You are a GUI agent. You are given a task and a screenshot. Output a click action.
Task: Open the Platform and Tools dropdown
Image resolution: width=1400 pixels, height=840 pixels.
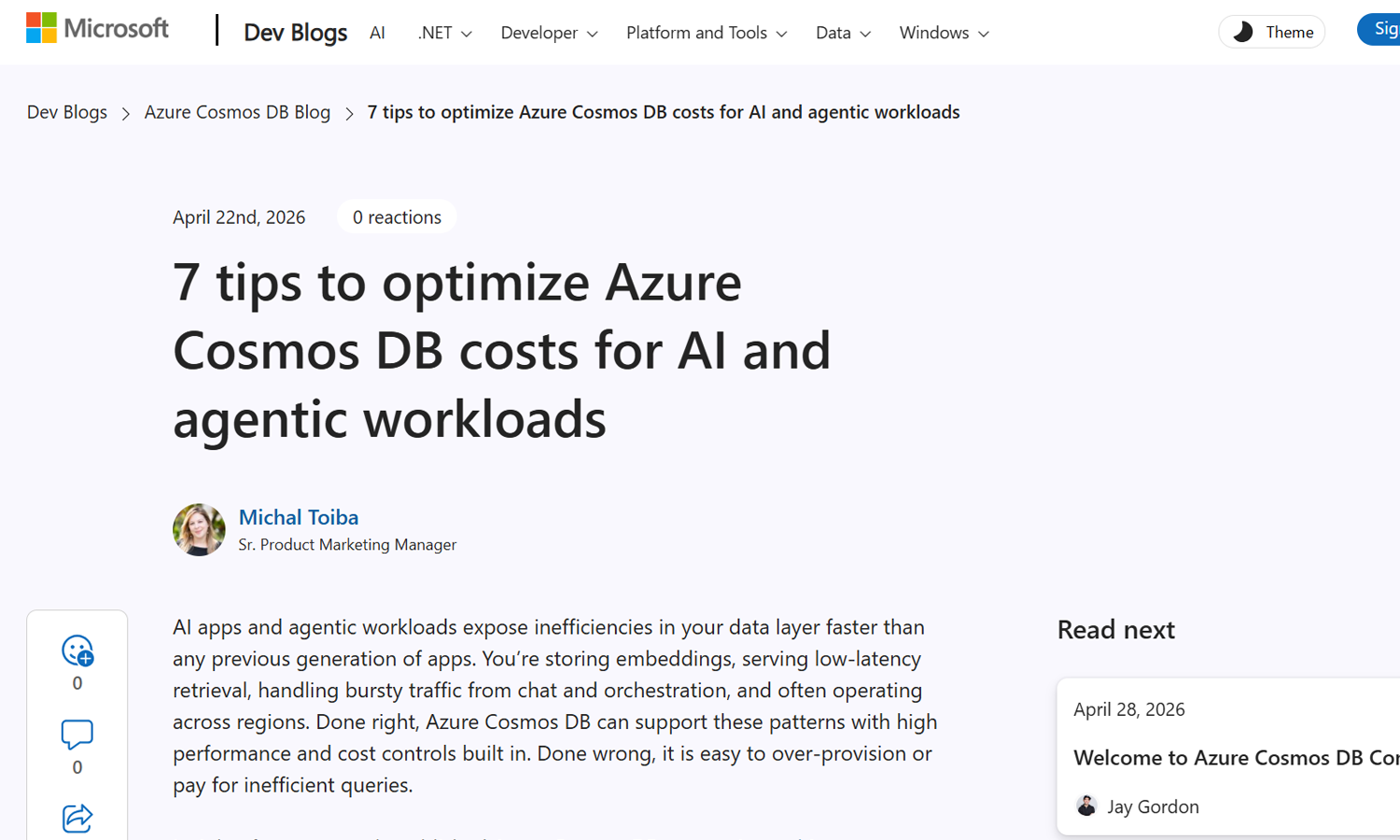(x=707, y=33)
